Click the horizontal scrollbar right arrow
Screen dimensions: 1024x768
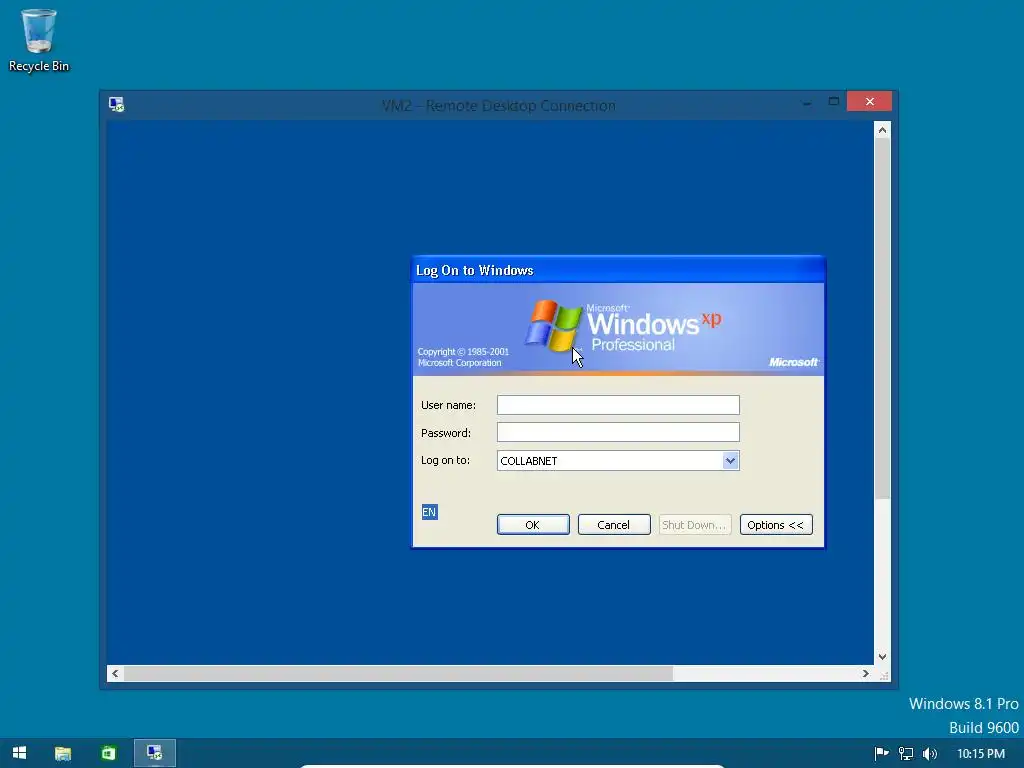coord(865,673)
